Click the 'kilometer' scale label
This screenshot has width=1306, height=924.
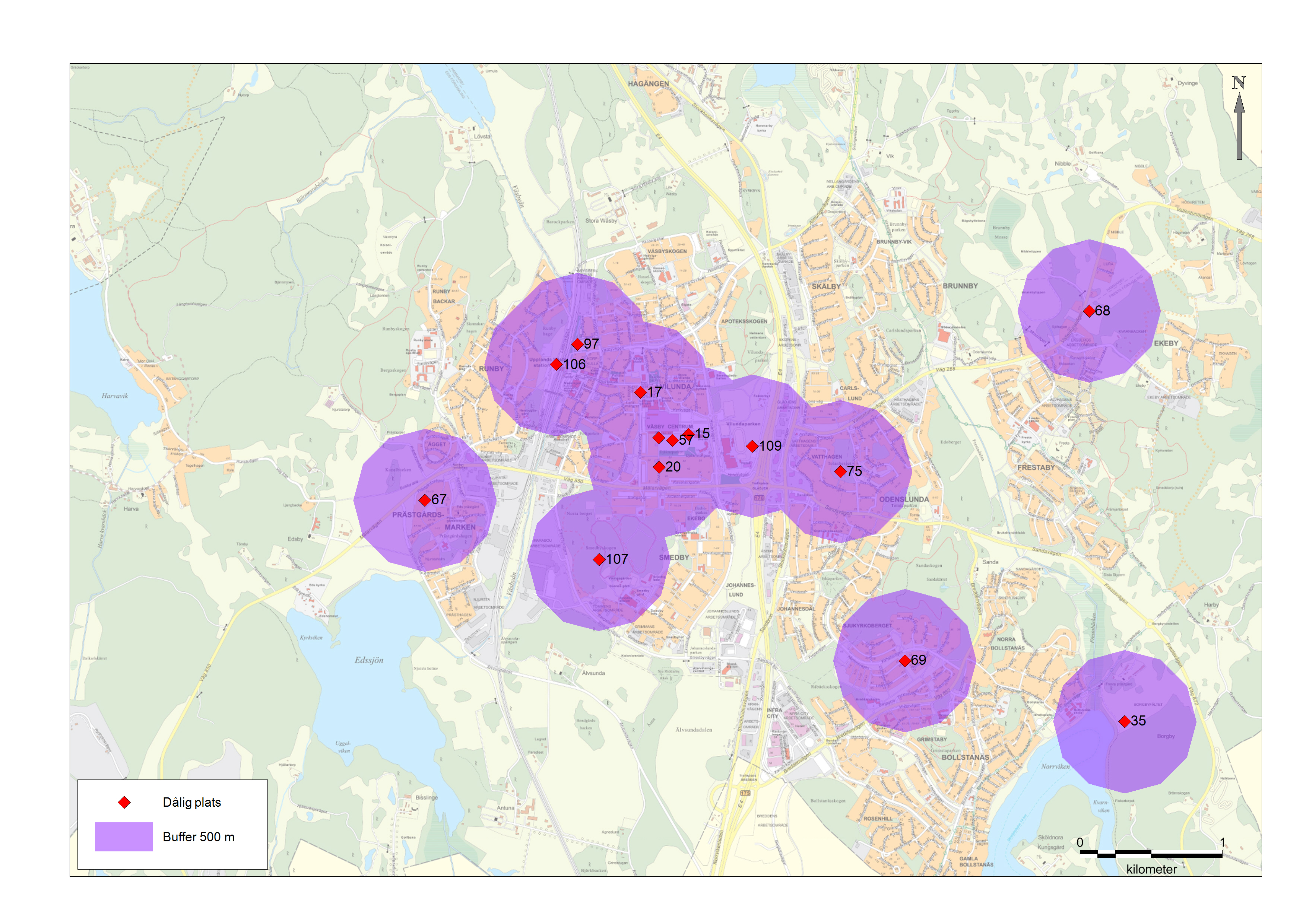(x=1151, y=869)
